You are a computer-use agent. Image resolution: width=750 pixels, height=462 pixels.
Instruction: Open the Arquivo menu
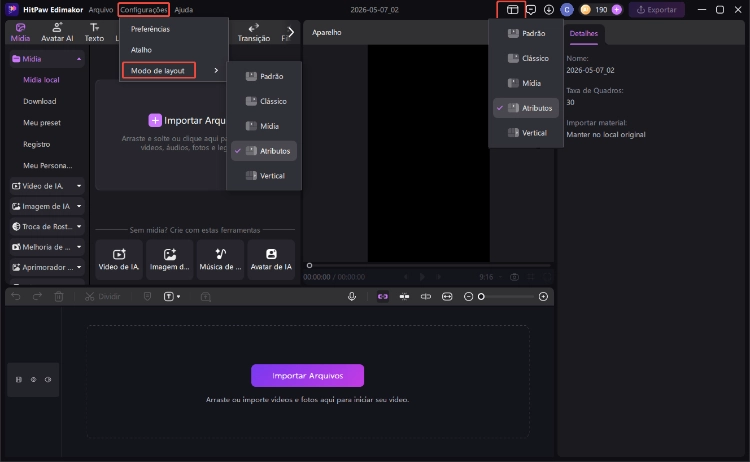pos(100,10)
